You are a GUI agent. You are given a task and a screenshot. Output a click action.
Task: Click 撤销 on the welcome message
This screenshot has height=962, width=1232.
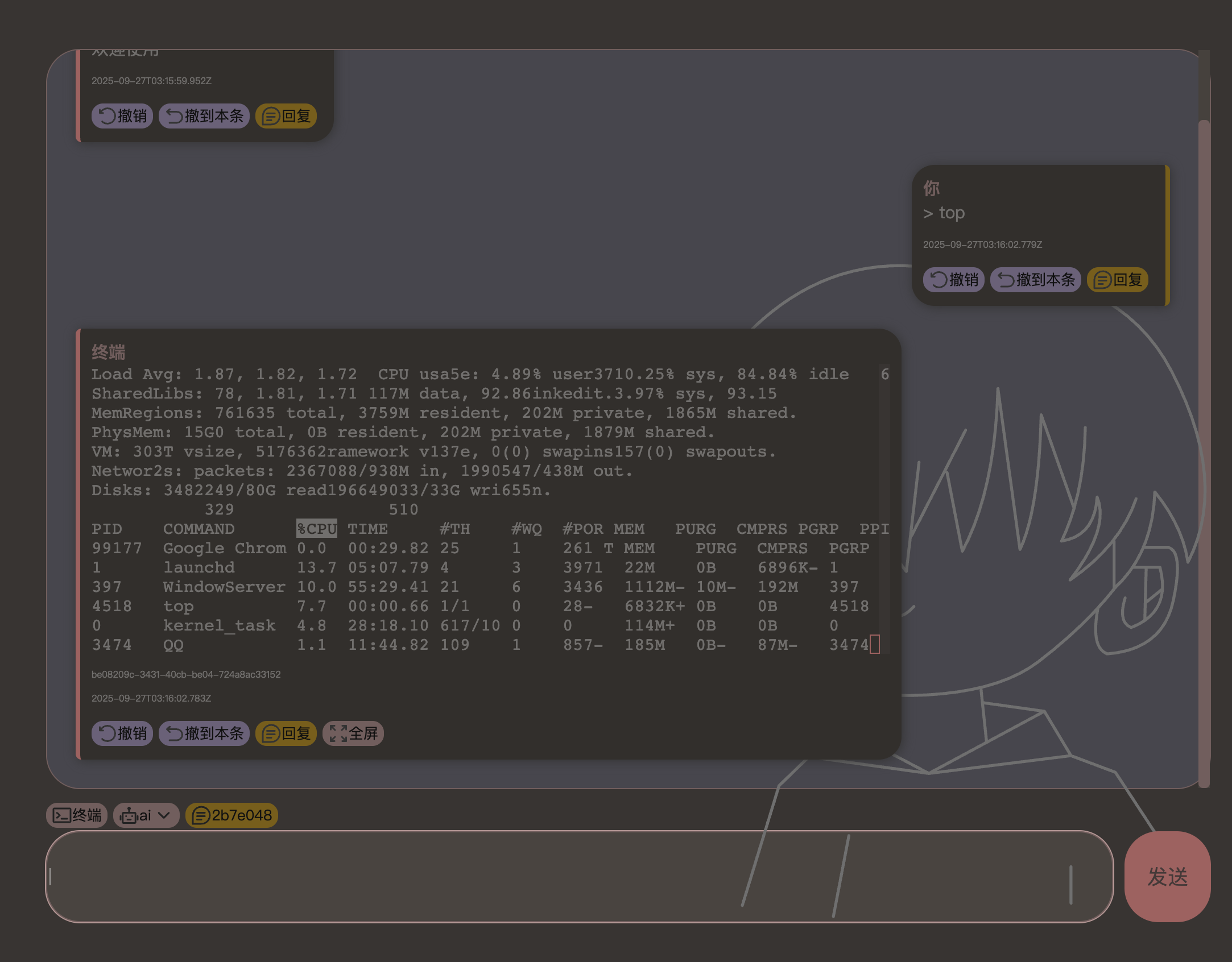(122, 116)
